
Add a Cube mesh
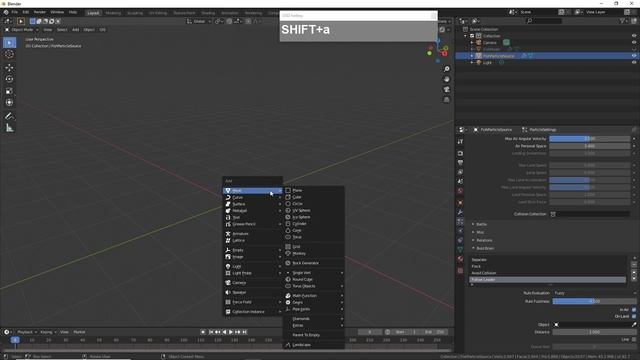(314, 197)
